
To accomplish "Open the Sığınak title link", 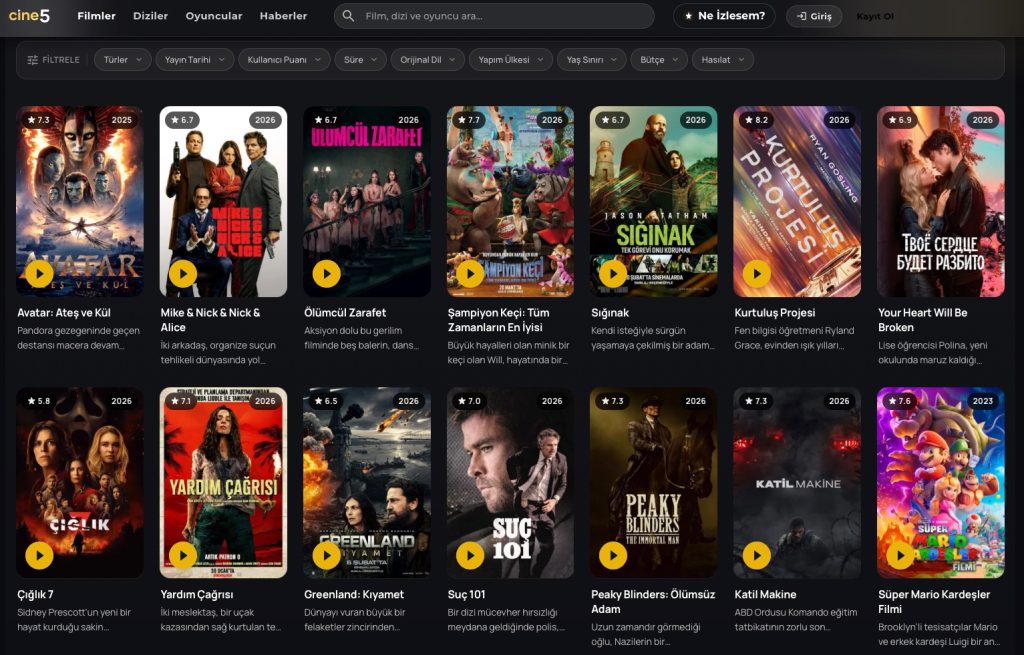I will 610,313.
